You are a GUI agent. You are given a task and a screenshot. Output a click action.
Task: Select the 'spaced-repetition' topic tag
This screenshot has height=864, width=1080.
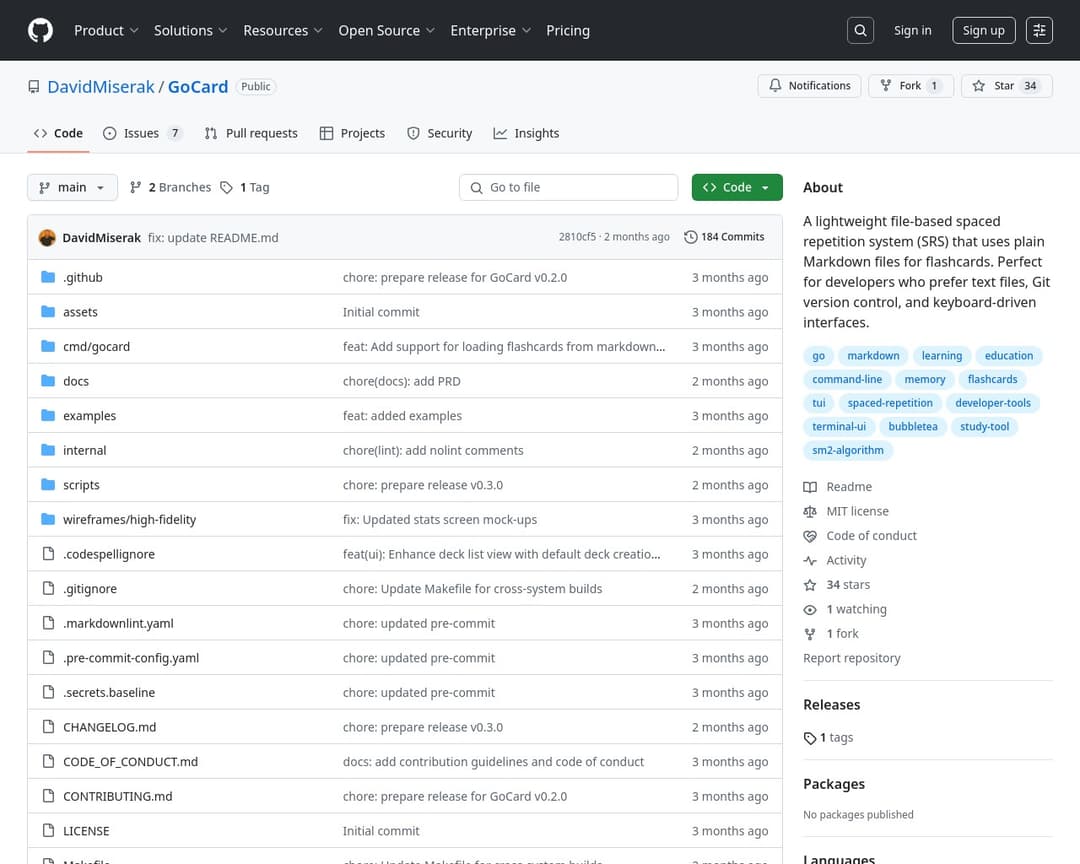pyautogui.click(x=890, y=403)
